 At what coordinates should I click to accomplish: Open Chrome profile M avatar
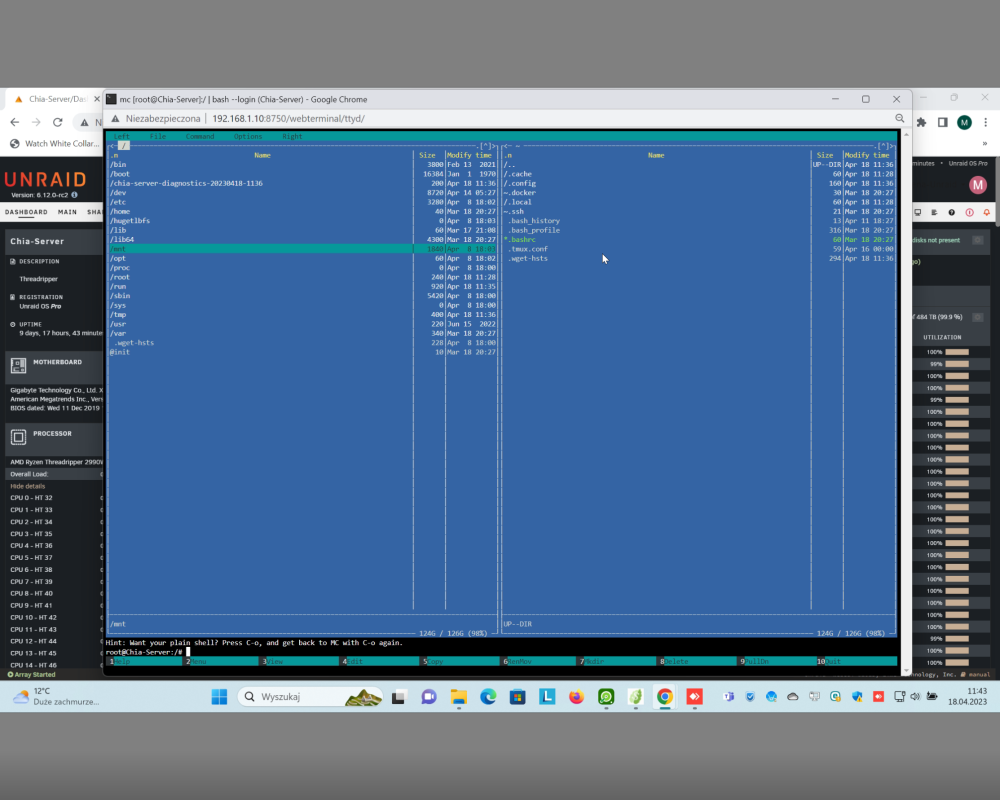tap(964, 122)
